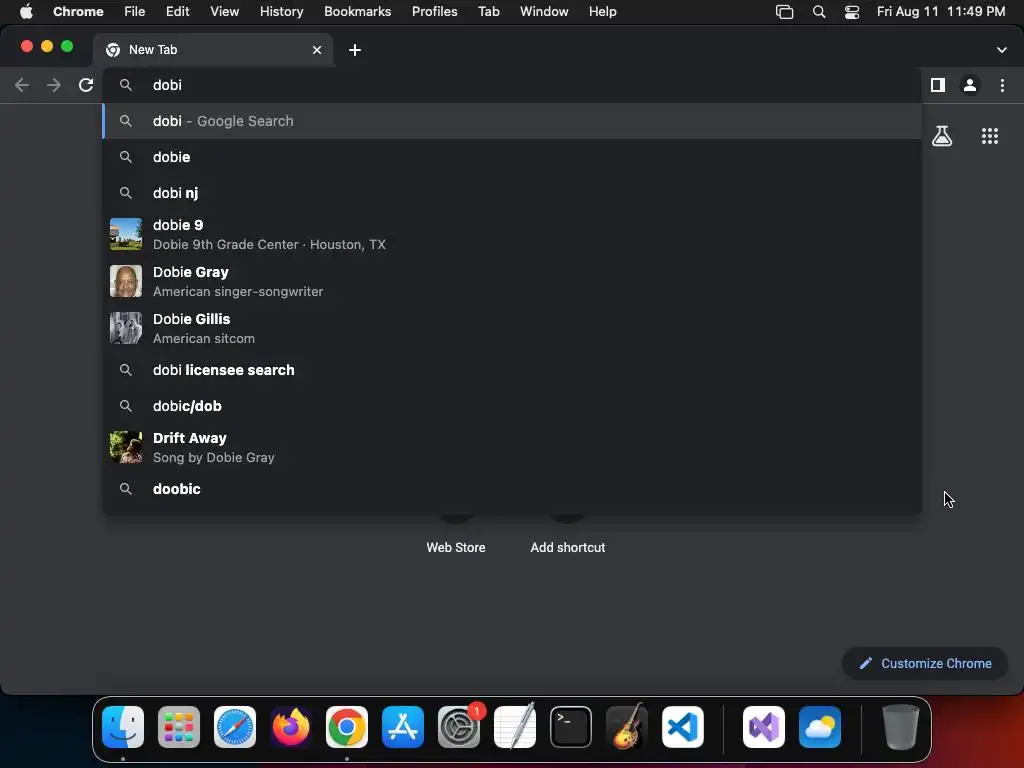Open the profile avatar button
Screen dimensions: 1024x768
(970, 85)
